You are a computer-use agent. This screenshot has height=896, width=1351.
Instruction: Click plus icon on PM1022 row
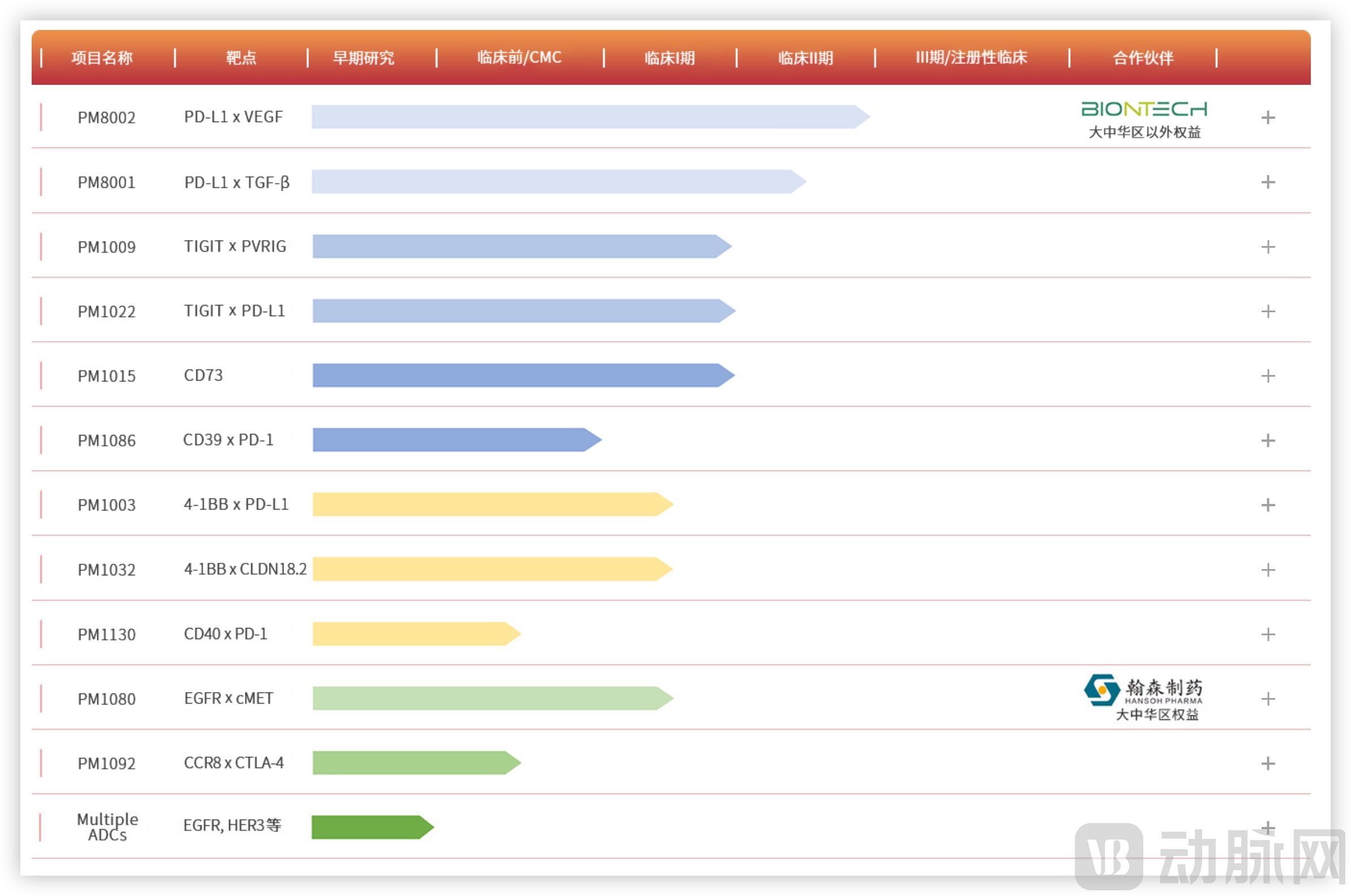click(x=1268, y=312)
